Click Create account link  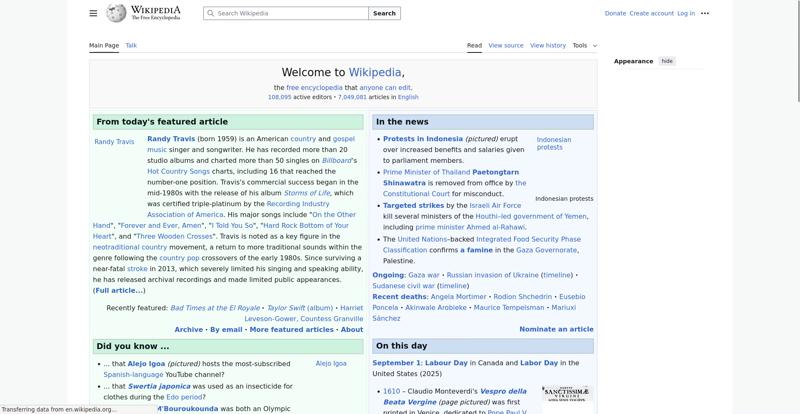(x=652, y=13)
